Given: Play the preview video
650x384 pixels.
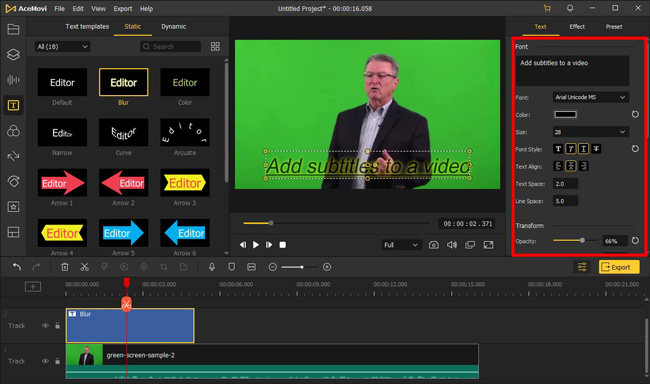Looking at the screenshot, I should click(x=256, y=245).
